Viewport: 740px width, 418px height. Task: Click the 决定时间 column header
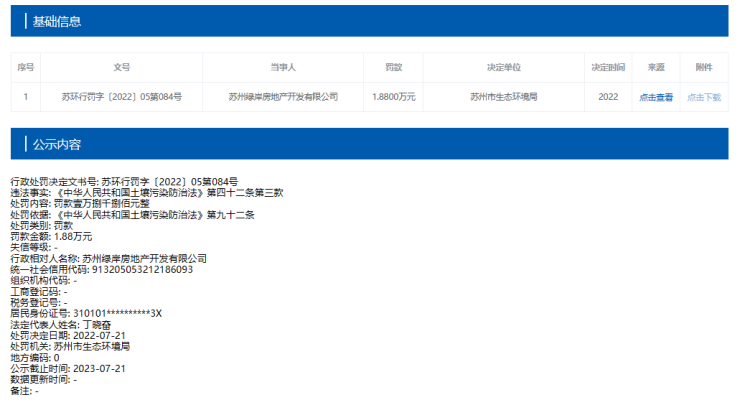(608, 67)
